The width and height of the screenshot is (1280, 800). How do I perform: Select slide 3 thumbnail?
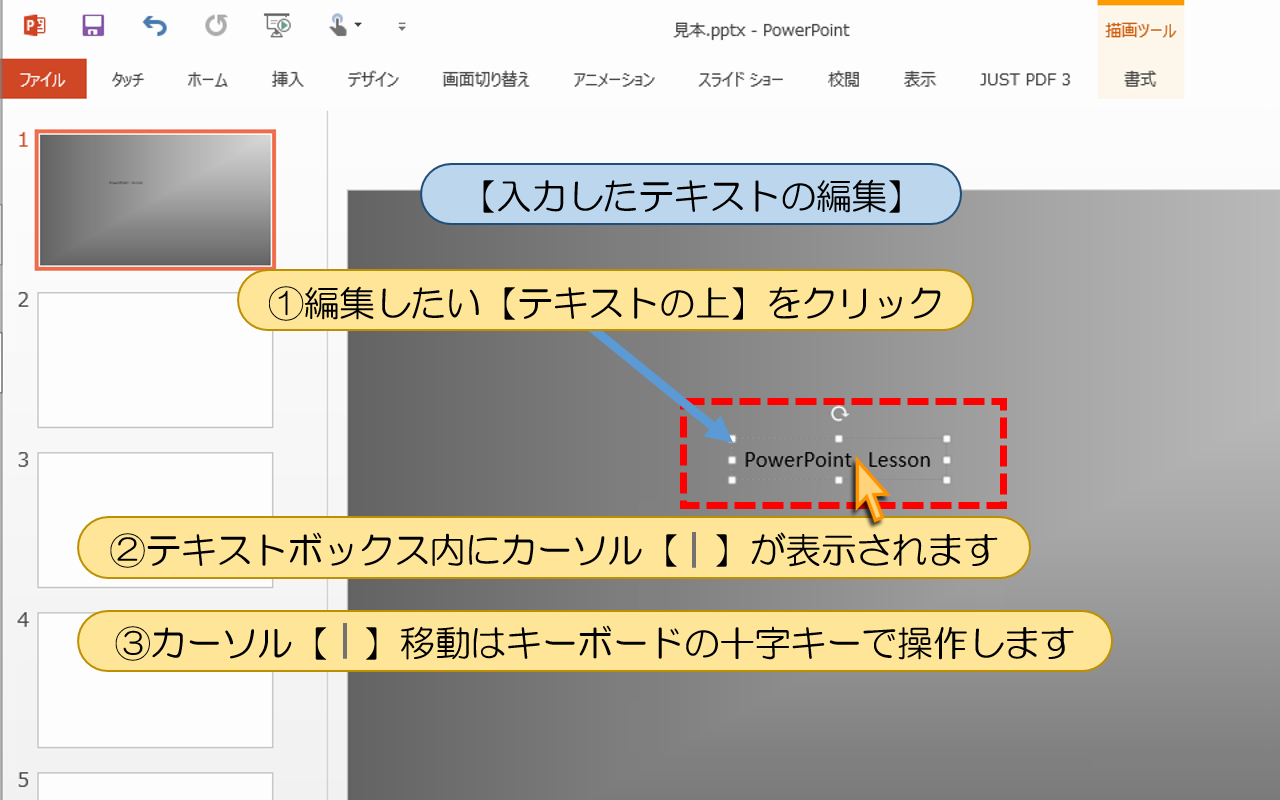(155, 520)
